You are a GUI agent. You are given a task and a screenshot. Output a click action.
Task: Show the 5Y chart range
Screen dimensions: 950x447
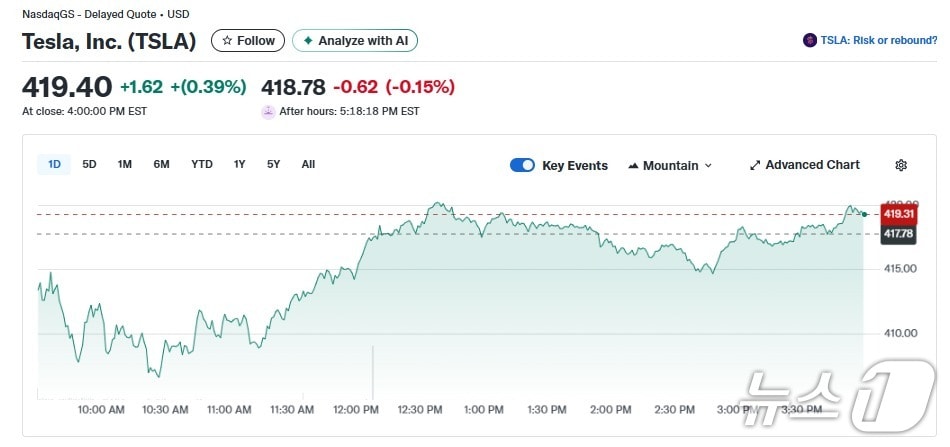coord(273,164)
